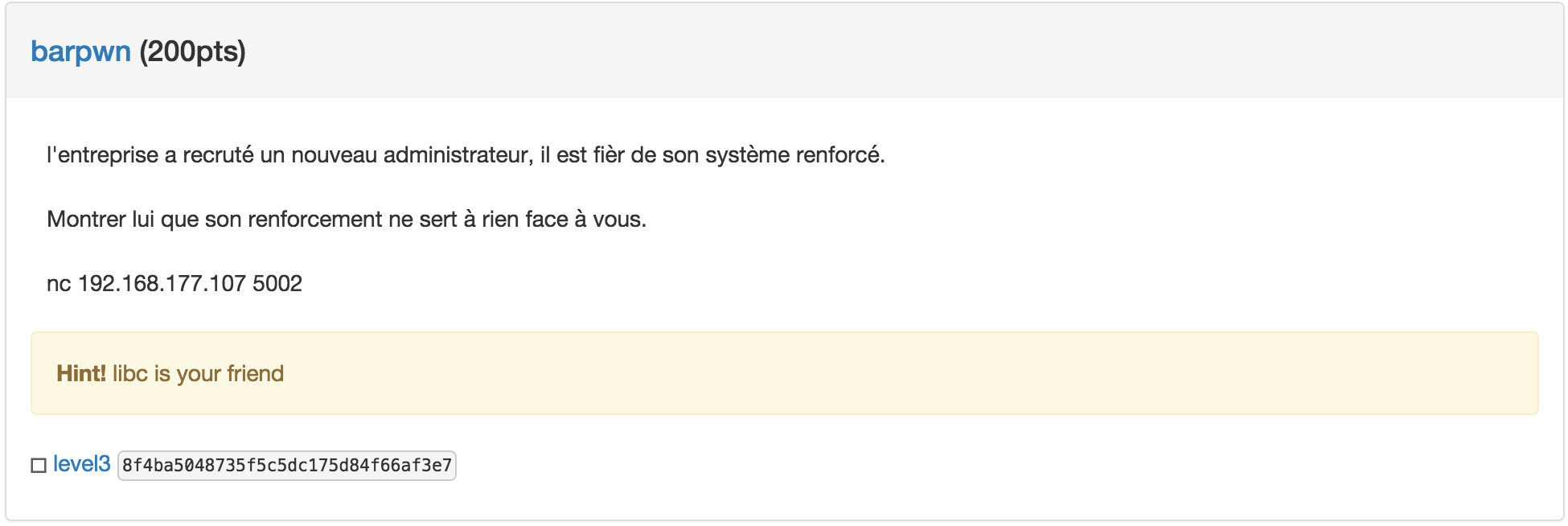Viewport: 1568px width, 526px height.
Task: Click the IP address 192.168.177.107
Action: [x=189, y=283]
